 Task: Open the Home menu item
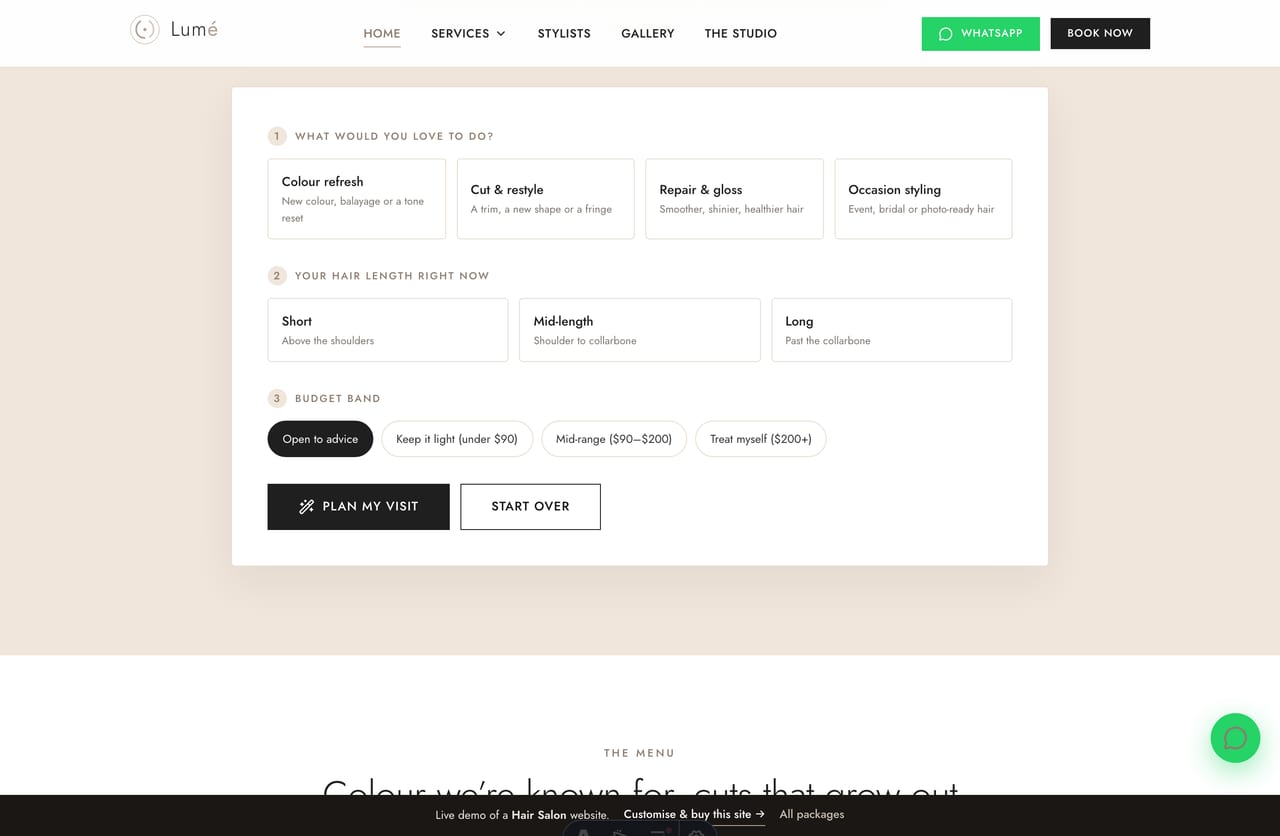point(382,33)
